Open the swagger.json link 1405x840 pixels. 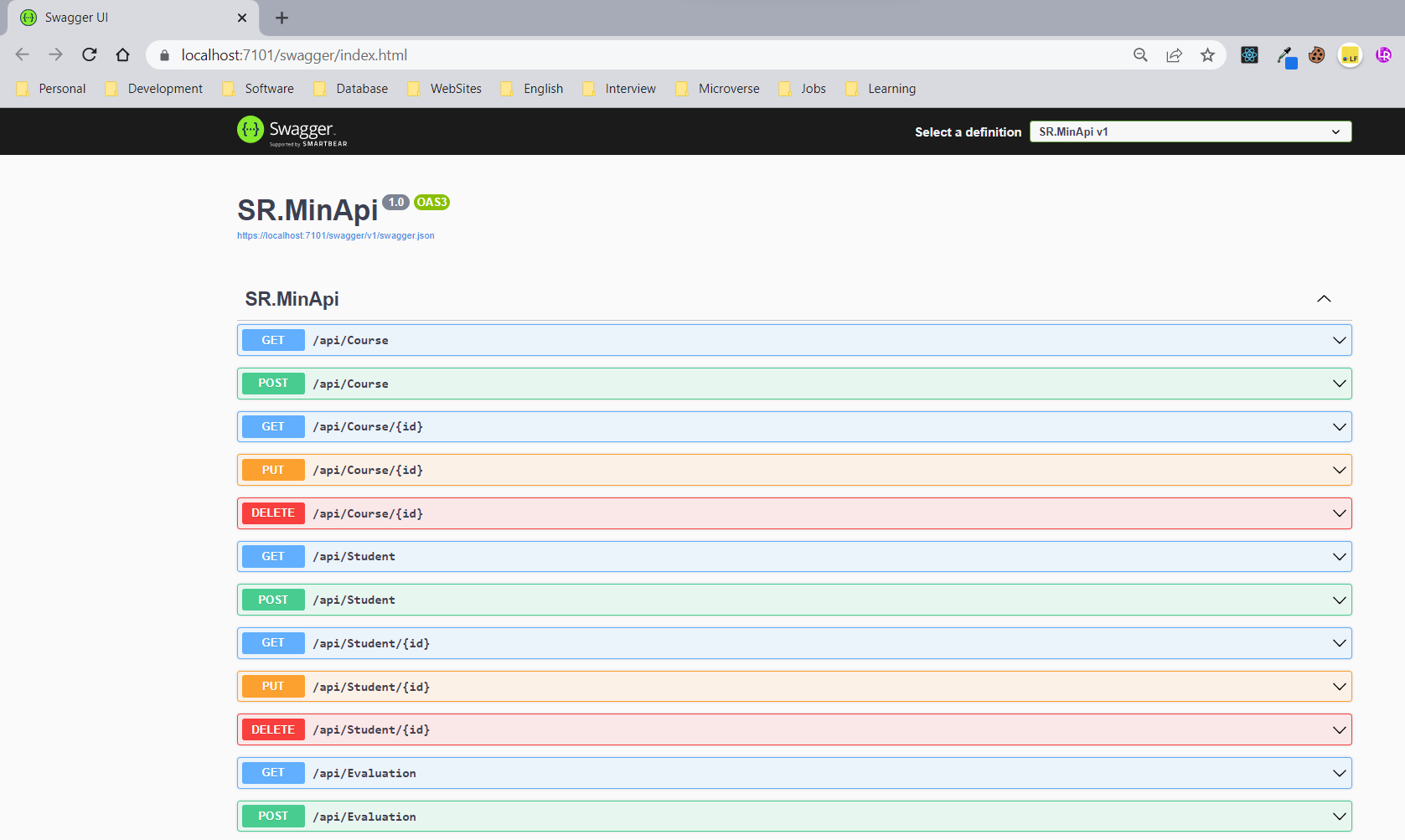pyautogui.click(x=335, y=235)
